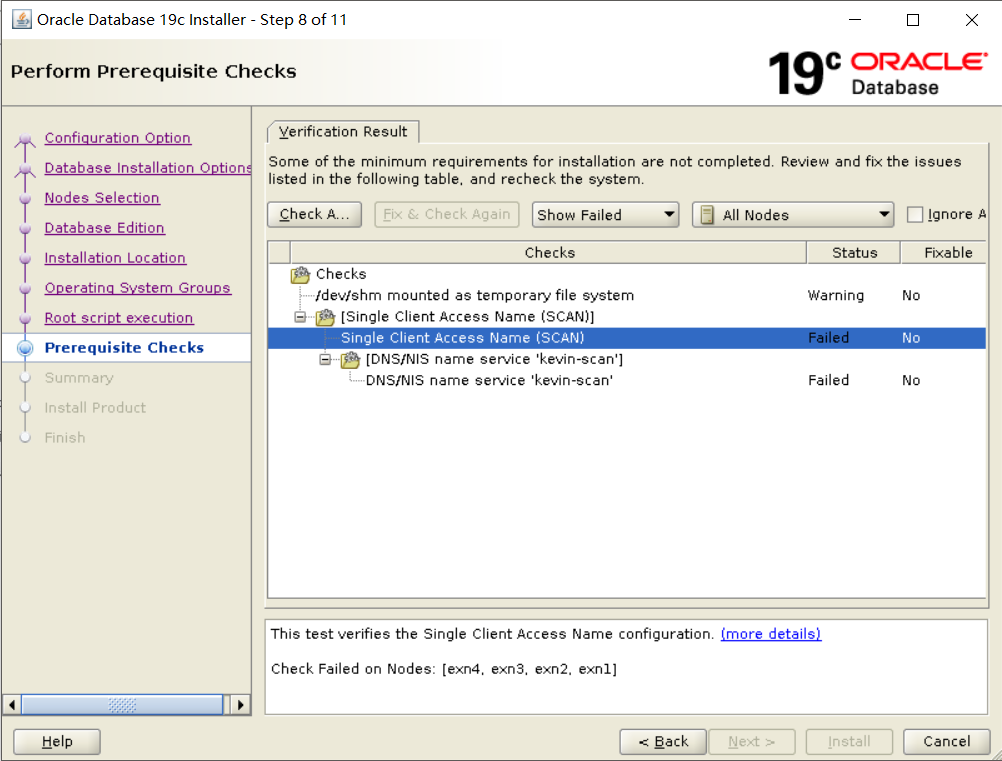Click the Install button
This screenshot has height=761, width=1002.
849,742
